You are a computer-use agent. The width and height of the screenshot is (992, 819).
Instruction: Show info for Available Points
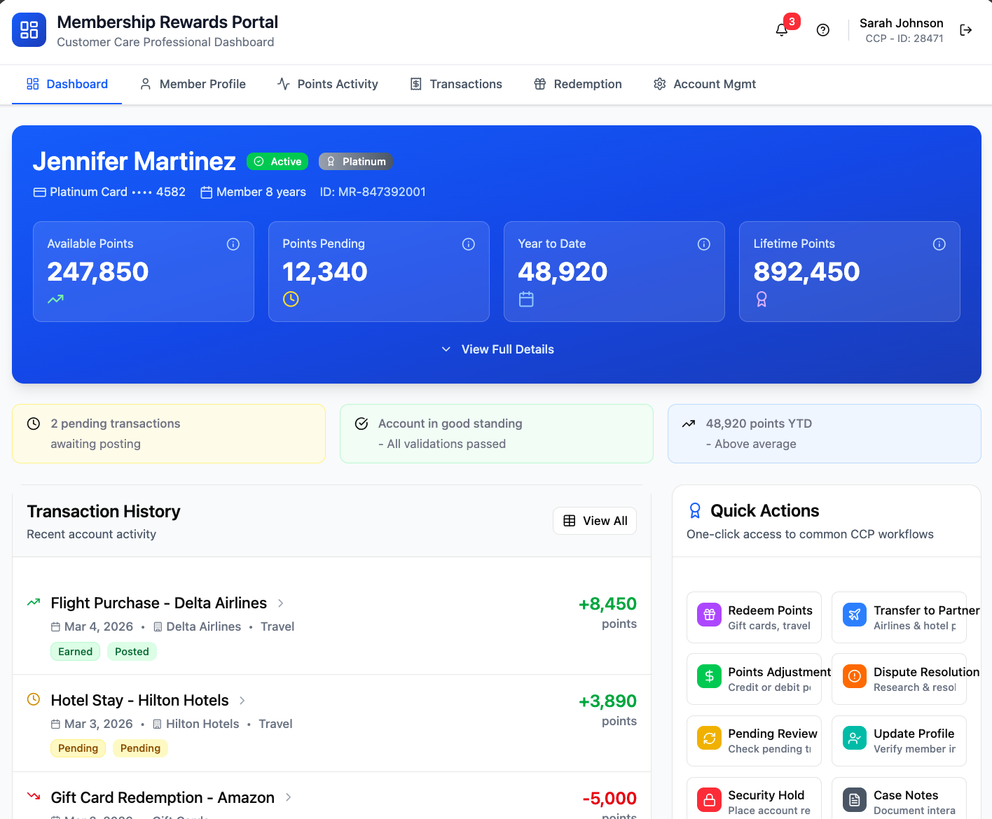[233, 244]
